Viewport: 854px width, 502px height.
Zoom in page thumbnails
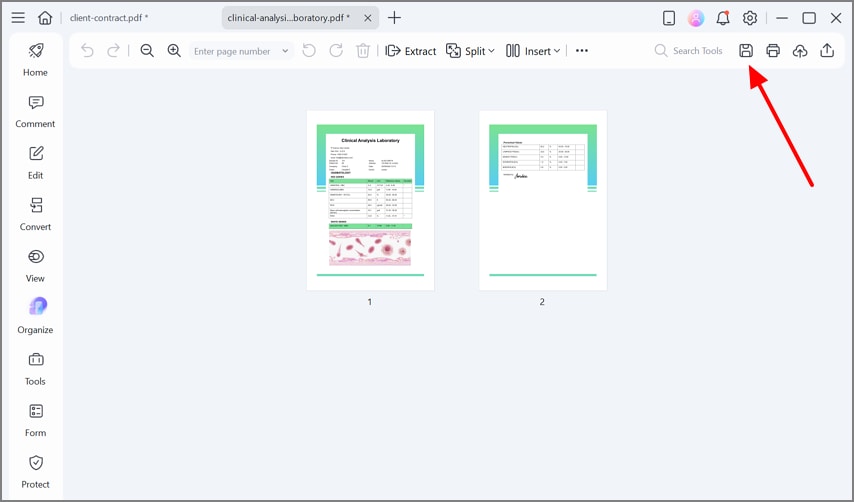[x=174, y=51]
